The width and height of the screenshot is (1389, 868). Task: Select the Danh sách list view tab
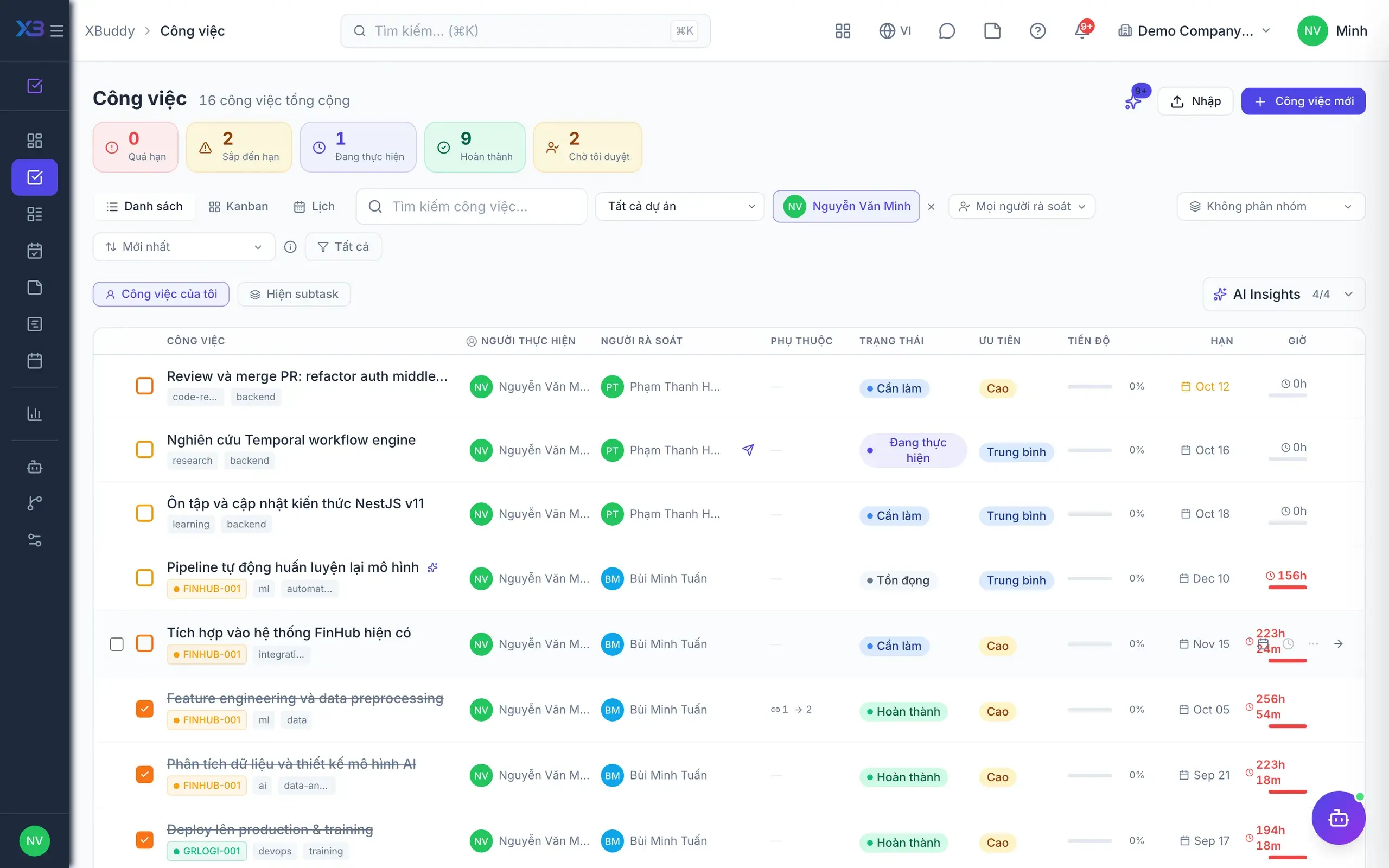[144, 206]
